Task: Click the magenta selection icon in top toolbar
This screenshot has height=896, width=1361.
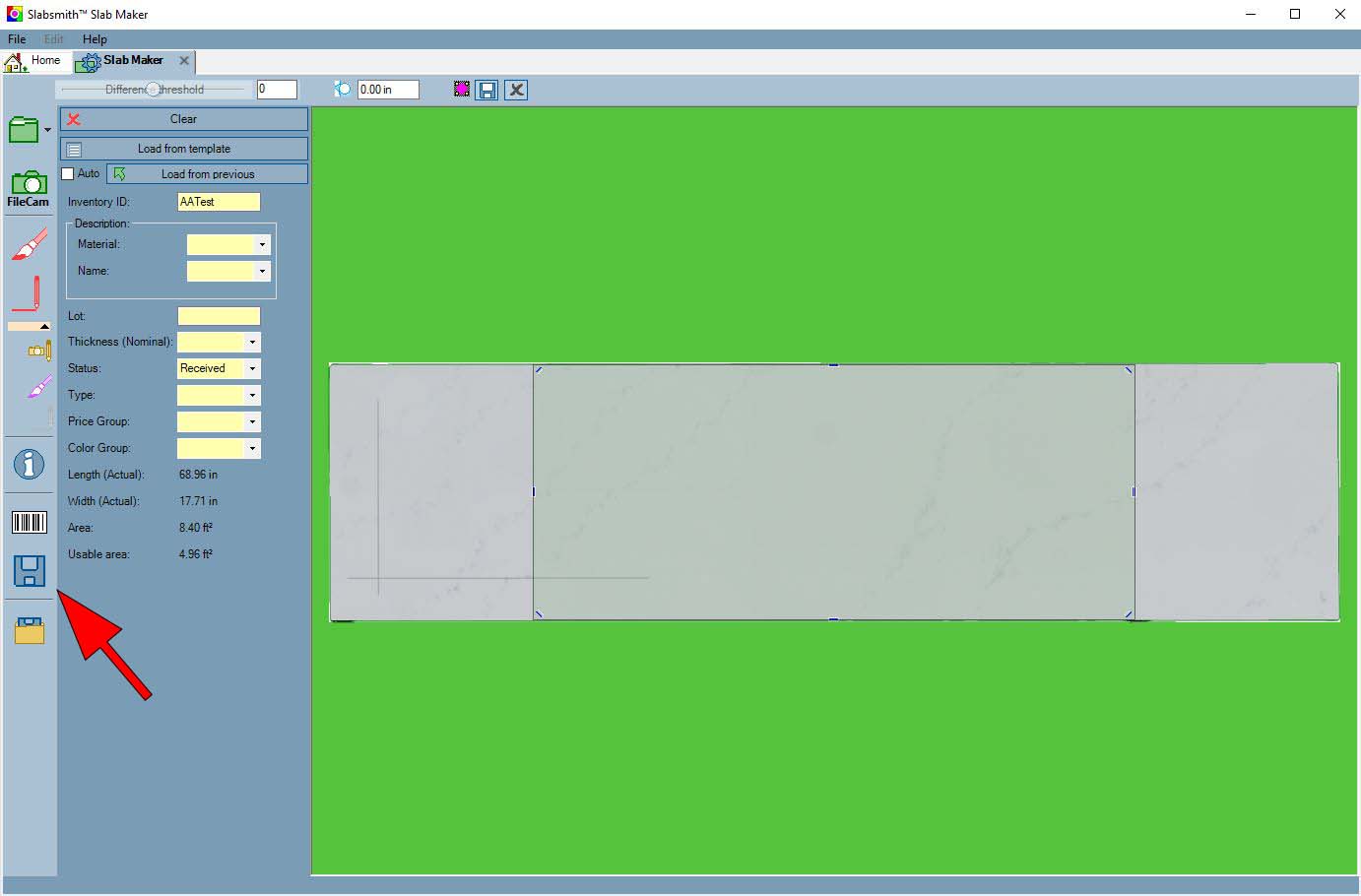Action: [x=461, y=90]
